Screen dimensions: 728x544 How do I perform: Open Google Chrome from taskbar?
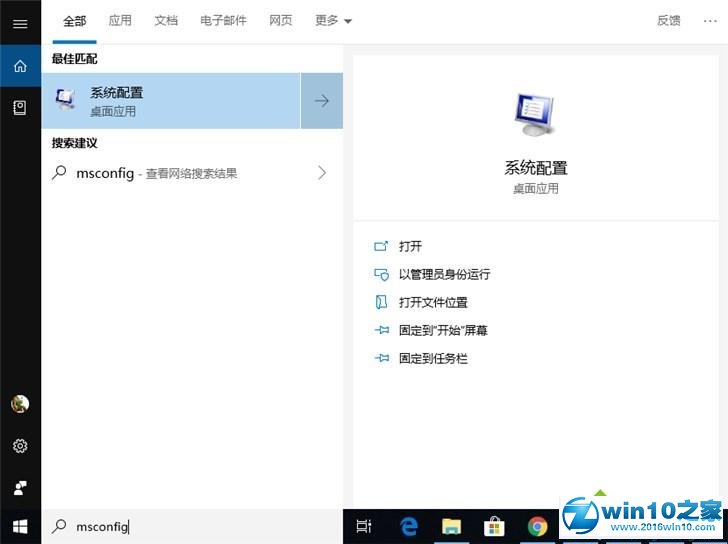click(x=538, y=526)
